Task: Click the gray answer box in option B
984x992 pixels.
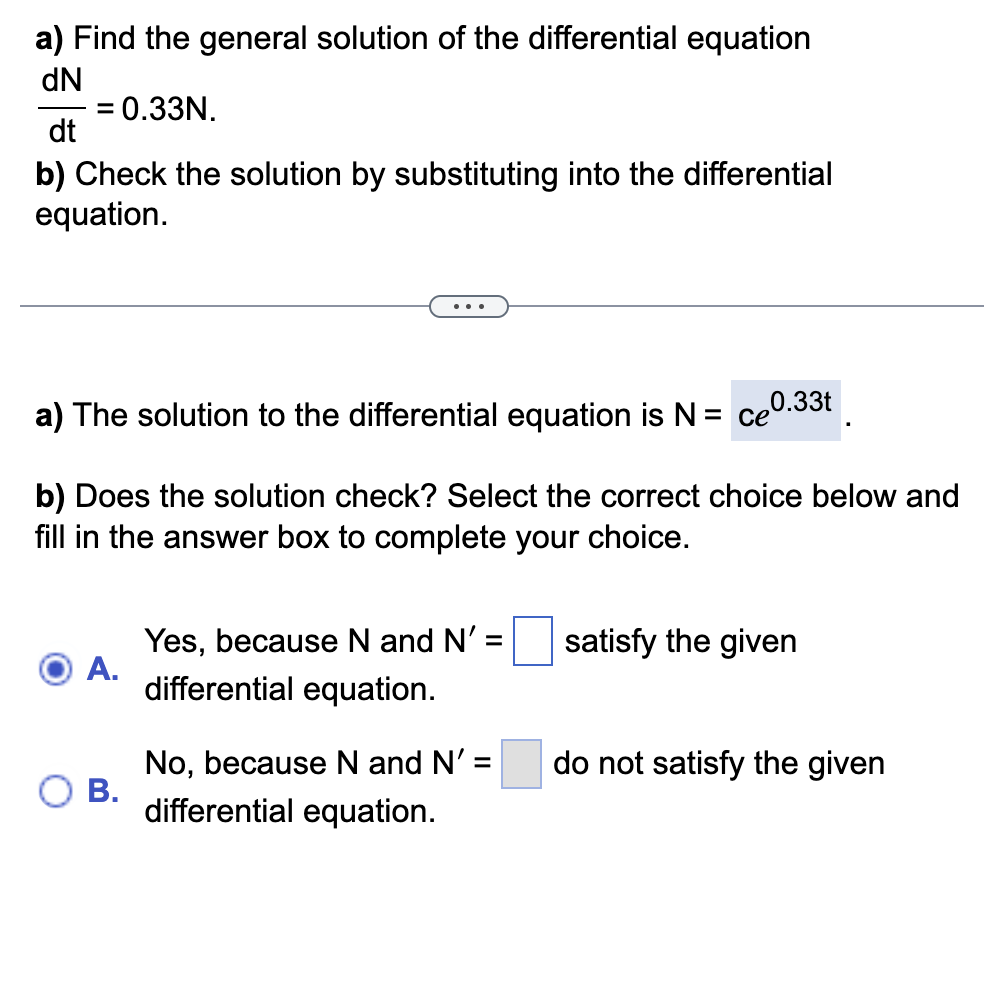Action: pos(519,764)
